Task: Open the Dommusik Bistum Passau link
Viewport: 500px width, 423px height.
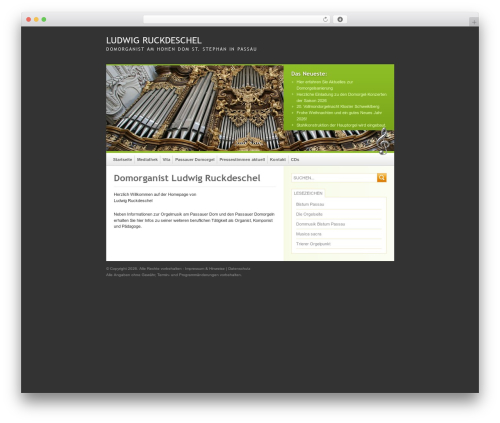Action: click(x=320, y=224)
